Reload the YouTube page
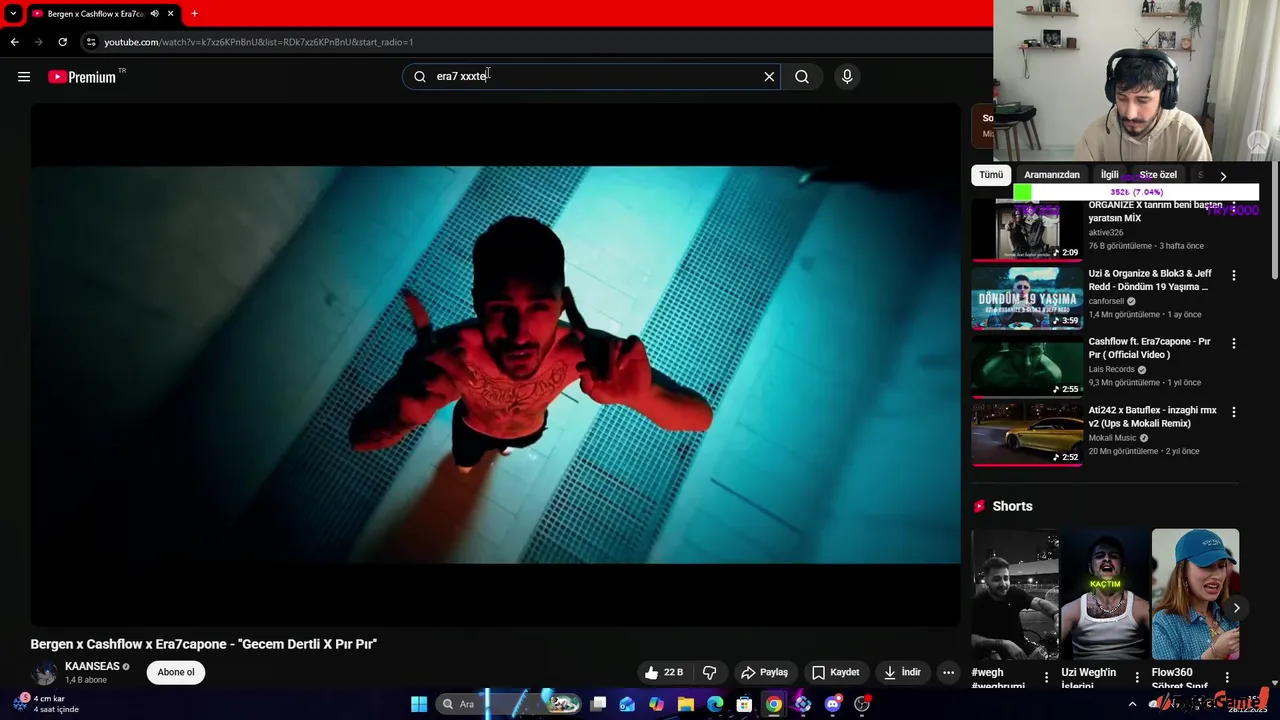 pos(62,42)
